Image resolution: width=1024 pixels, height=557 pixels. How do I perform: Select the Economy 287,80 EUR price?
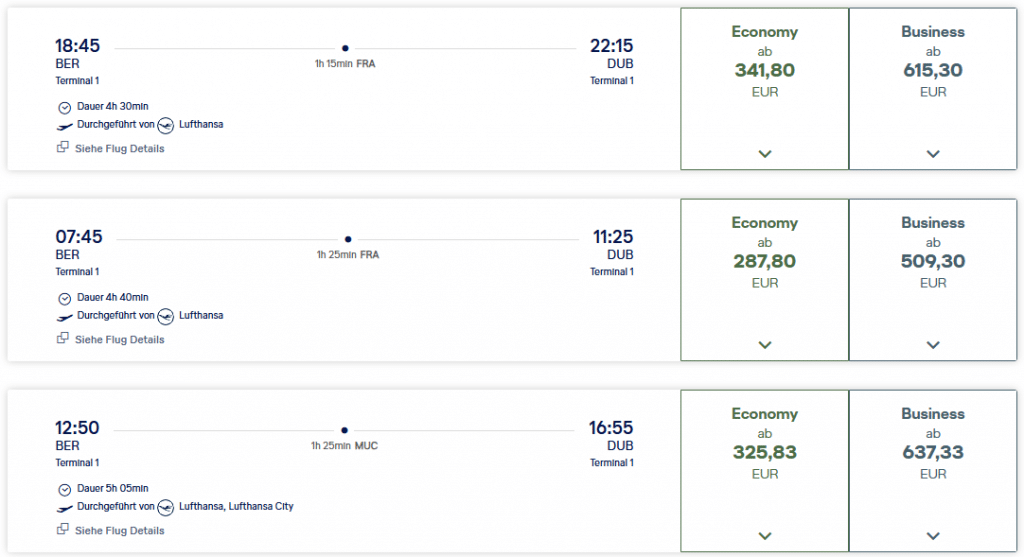click(765, 263)
